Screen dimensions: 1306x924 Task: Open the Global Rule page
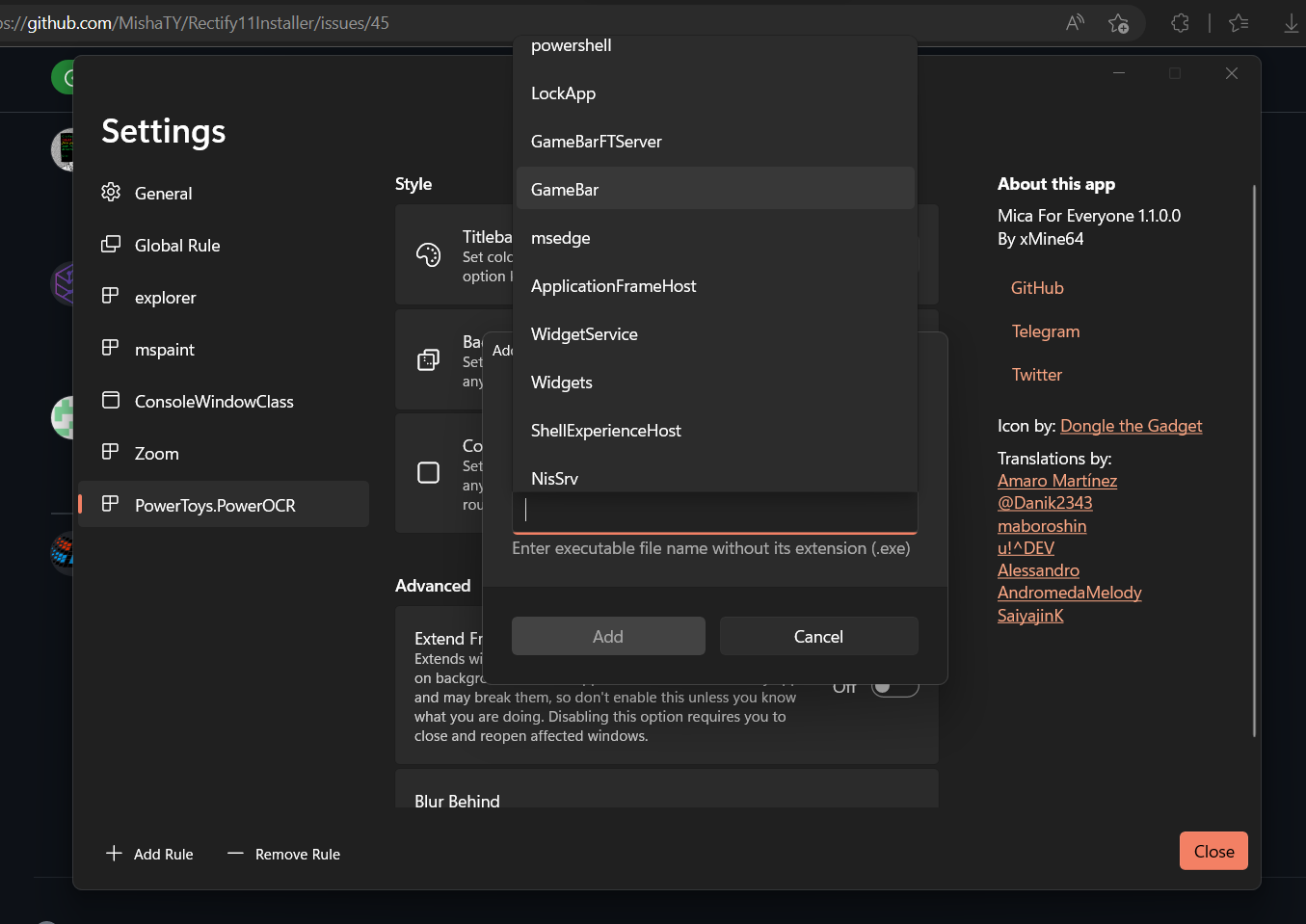pos(224,245)
